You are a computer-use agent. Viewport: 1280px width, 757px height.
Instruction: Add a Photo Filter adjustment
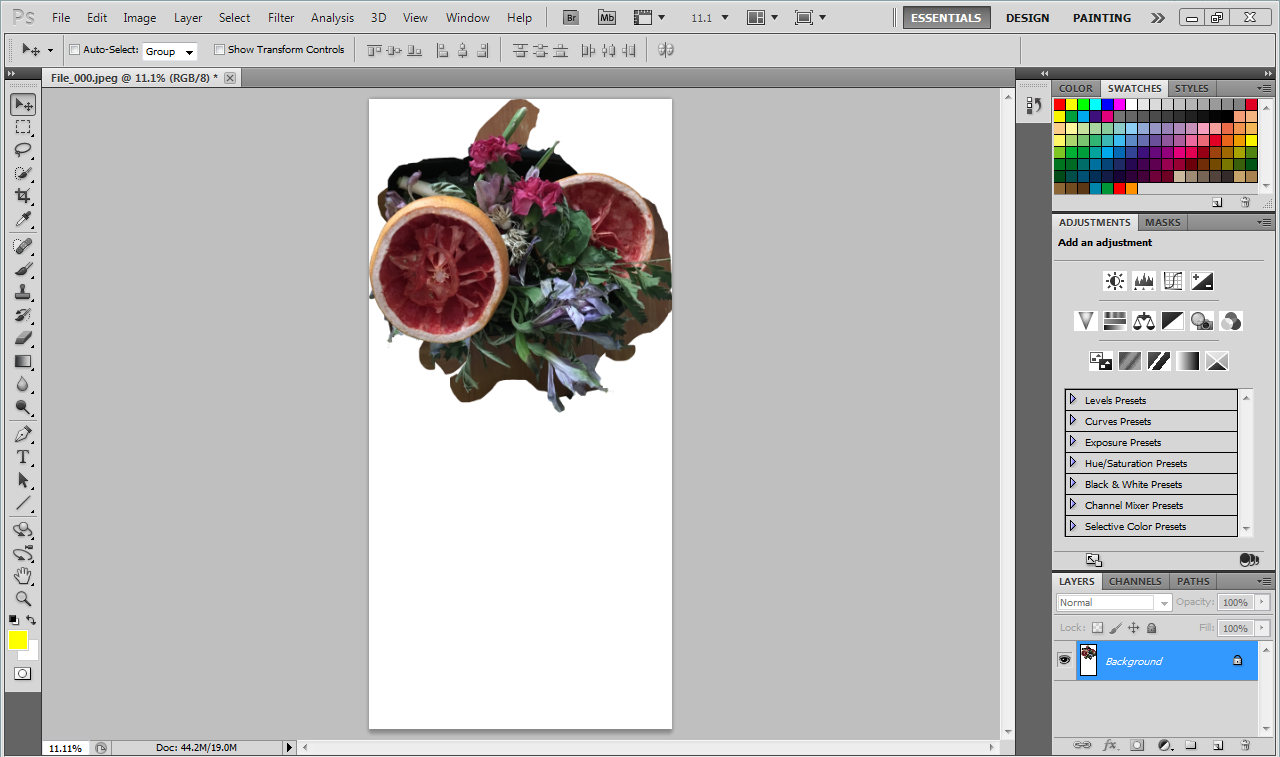coord(1202,321)
